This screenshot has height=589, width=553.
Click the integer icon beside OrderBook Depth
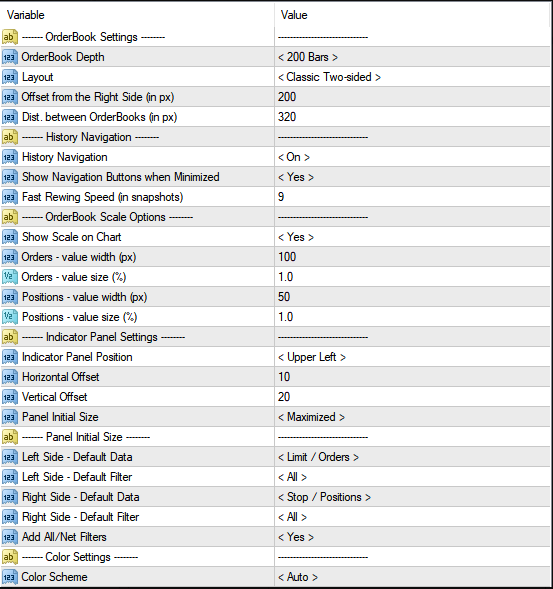click(x=9, y=57)
